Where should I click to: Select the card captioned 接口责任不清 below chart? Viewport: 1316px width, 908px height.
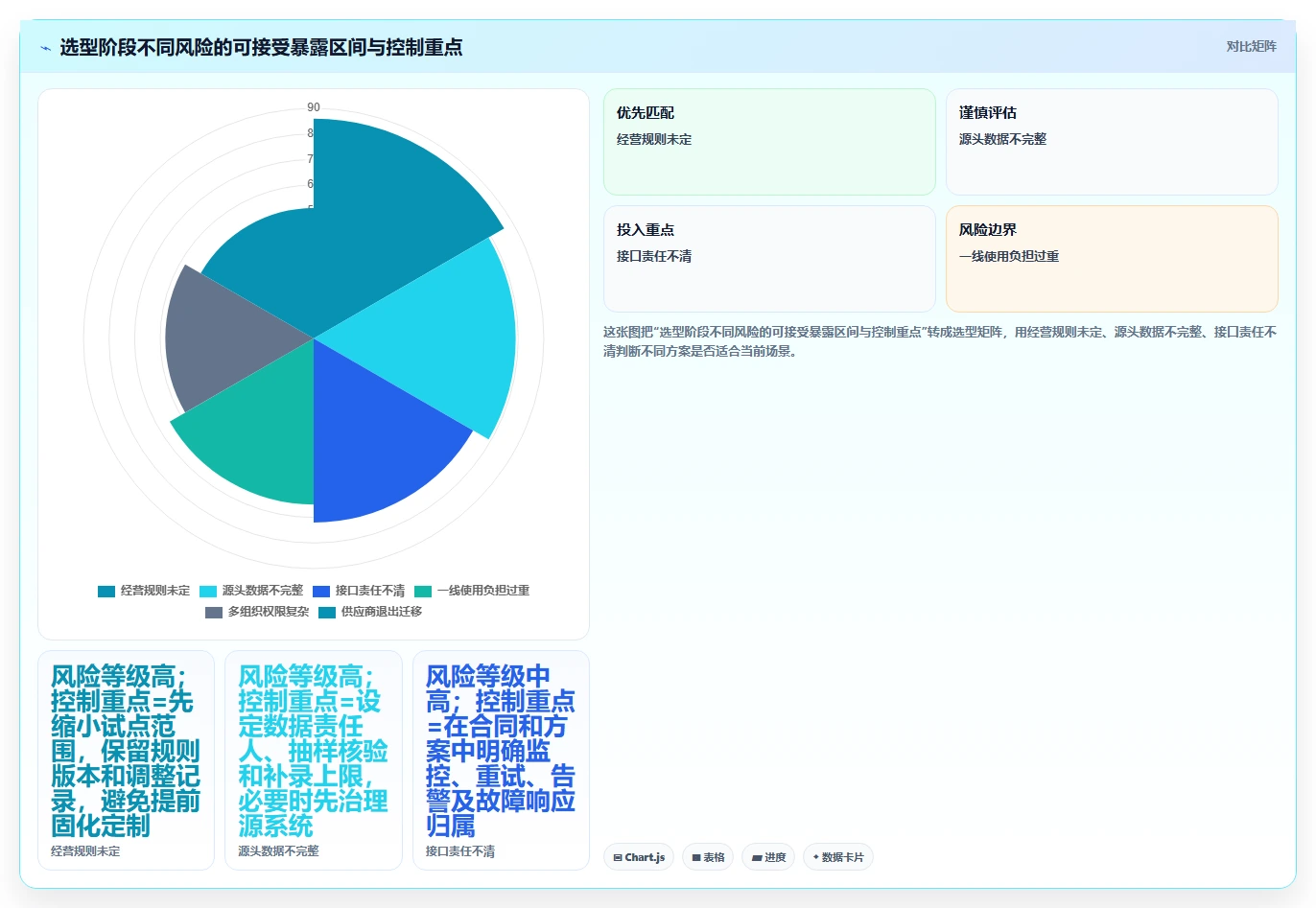pos(501,760)
